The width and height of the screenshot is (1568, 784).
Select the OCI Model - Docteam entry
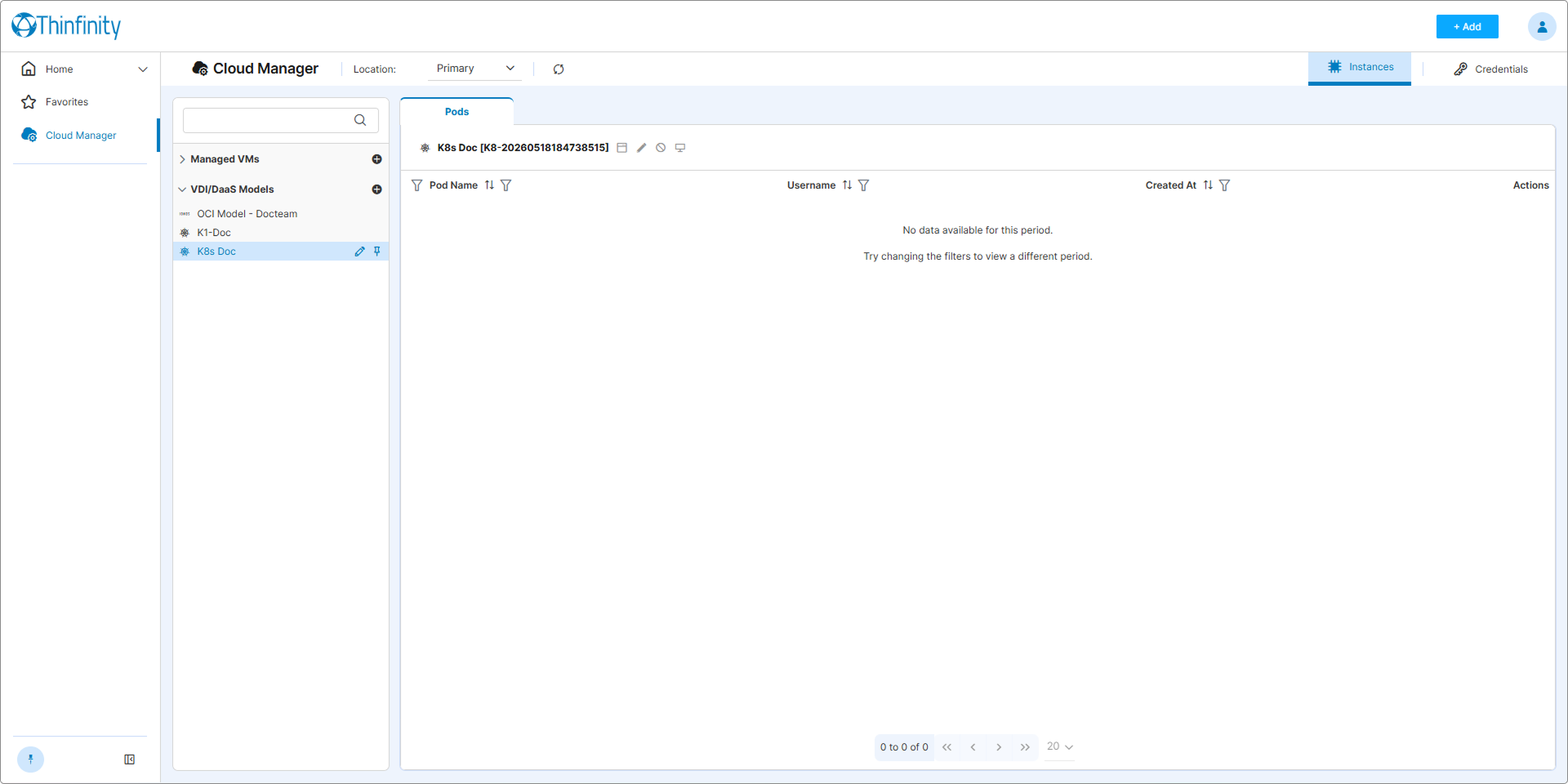(280, 214)
